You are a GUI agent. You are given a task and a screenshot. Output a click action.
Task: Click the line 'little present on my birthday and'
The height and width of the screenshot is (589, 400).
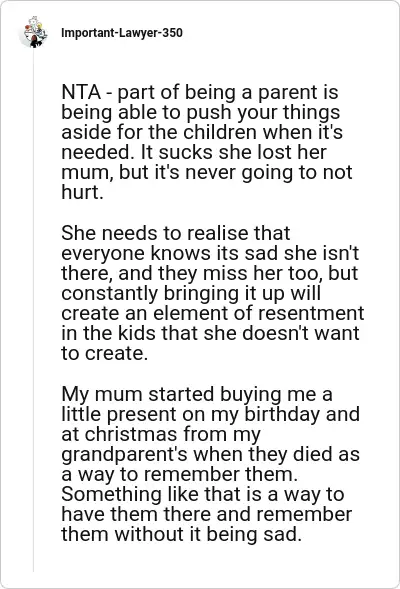(210, 414)
